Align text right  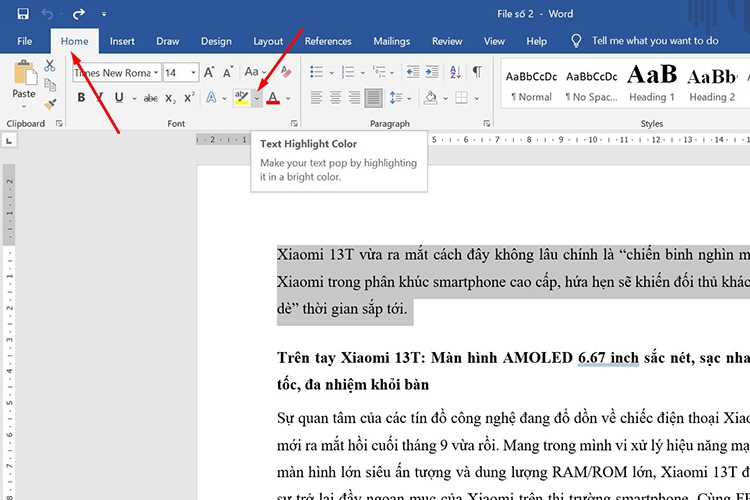click(354, 98)
